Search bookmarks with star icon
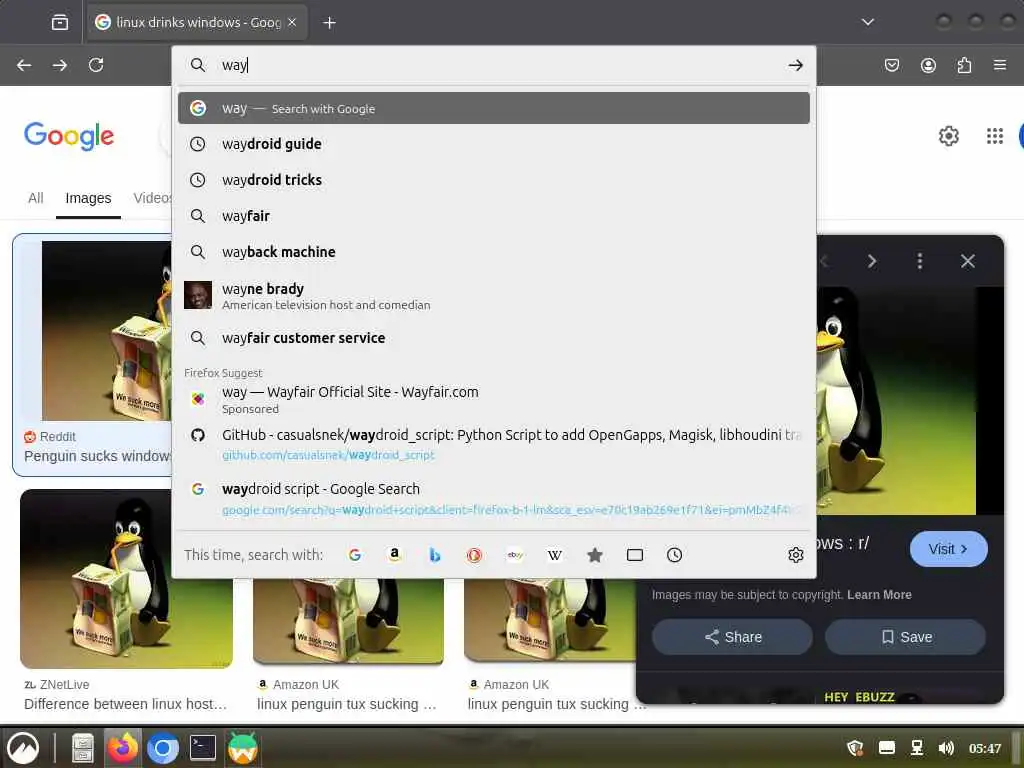The image size is (1024, 768). (x=594, y=555)
